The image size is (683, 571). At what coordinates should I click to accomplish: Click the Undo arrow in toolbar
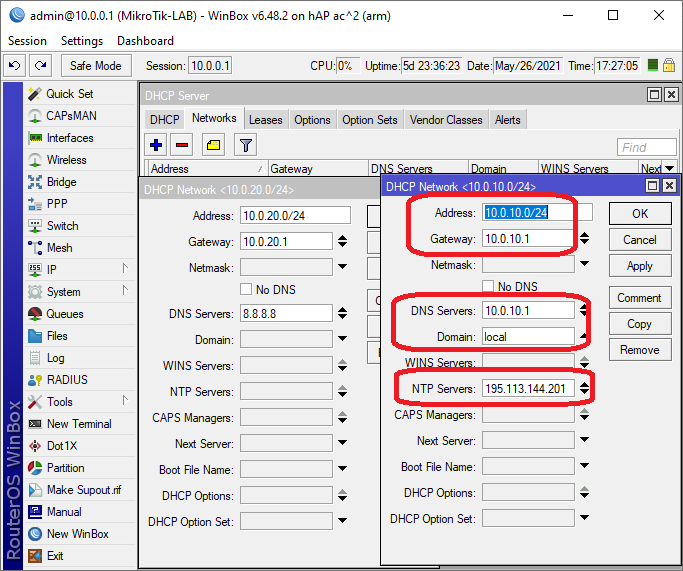14,66
